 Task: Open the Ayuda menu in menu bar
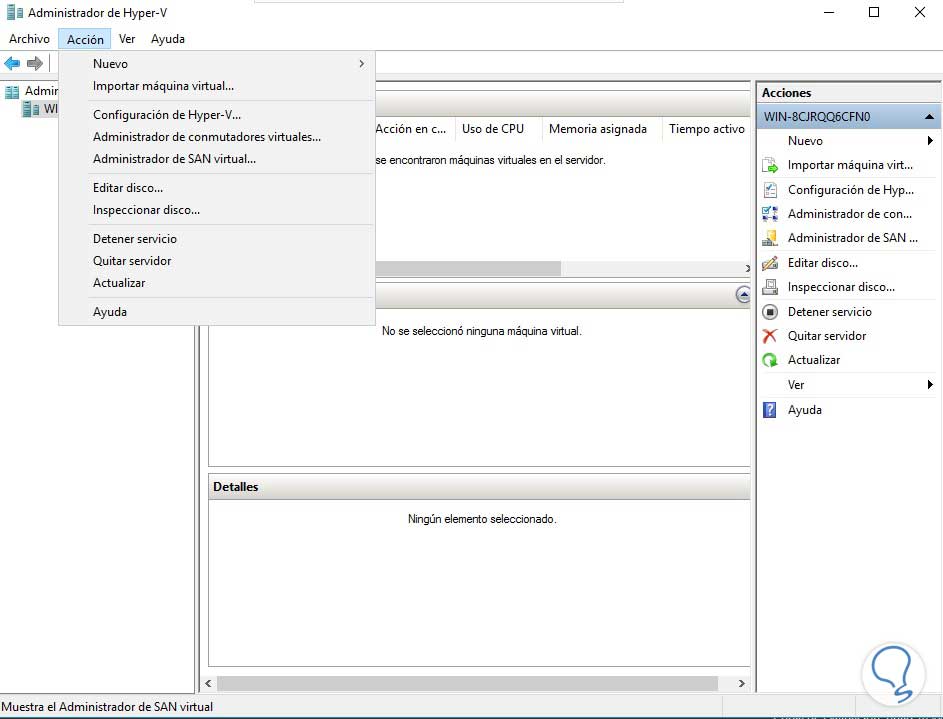[x=168, y=39]
